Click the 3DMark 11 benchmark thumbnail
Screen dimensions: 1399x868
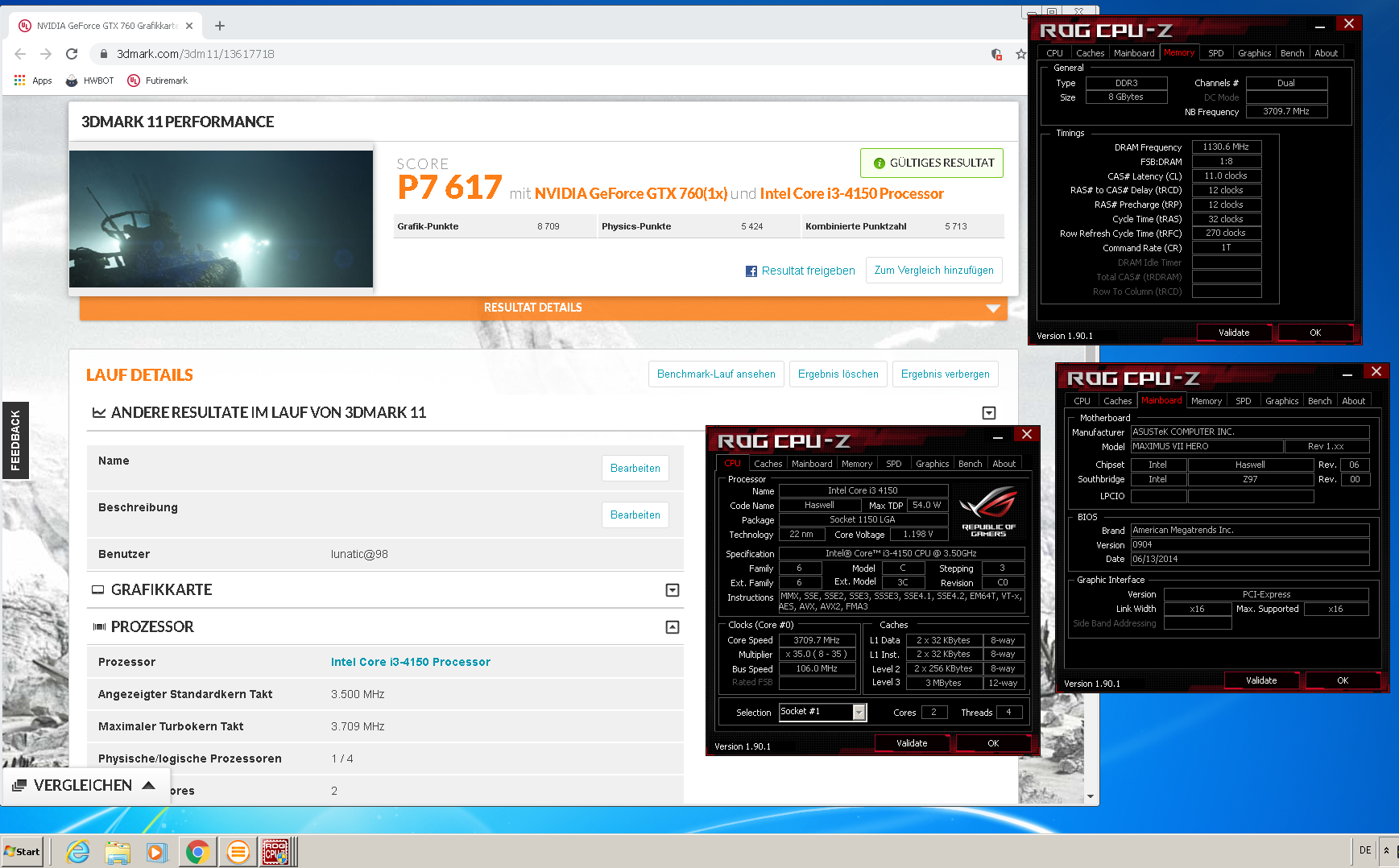click(x=221, y=219)
